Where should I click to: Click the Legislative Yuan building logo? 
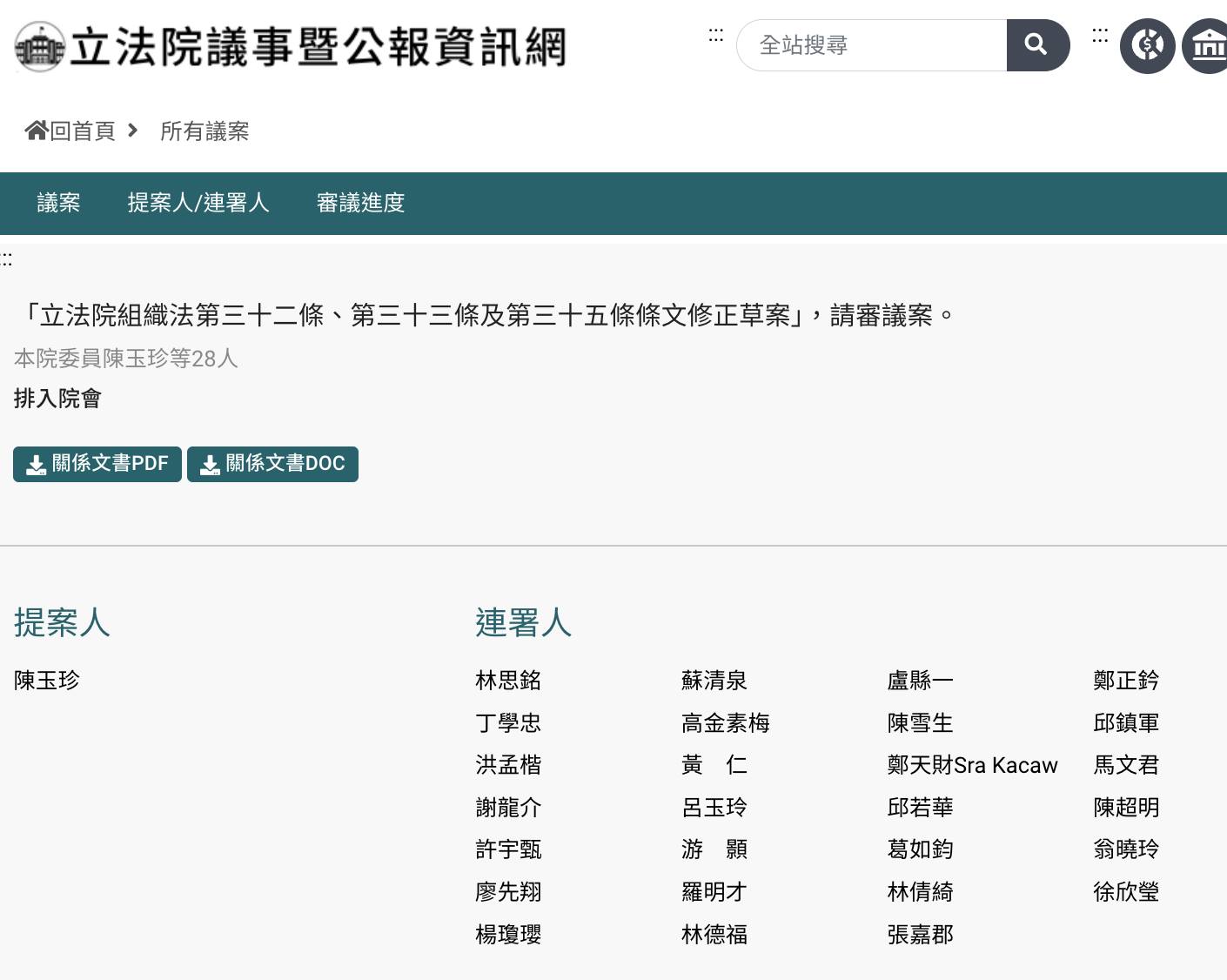(x=40, y=47)
